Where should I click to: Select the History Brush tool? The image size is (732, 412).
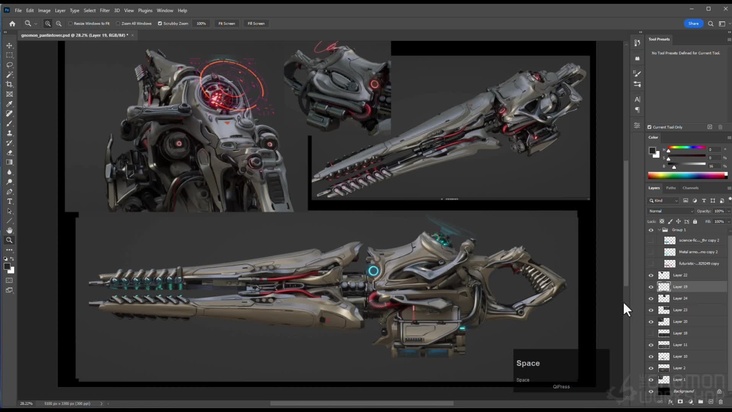[x=9, y=143]
